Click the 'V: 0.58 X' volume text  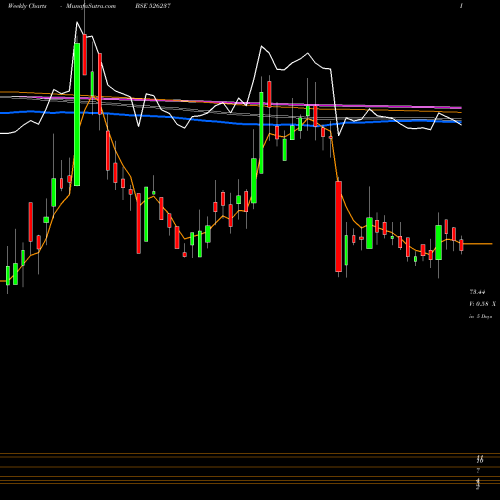pyautogui.click(x=482, y=304)
